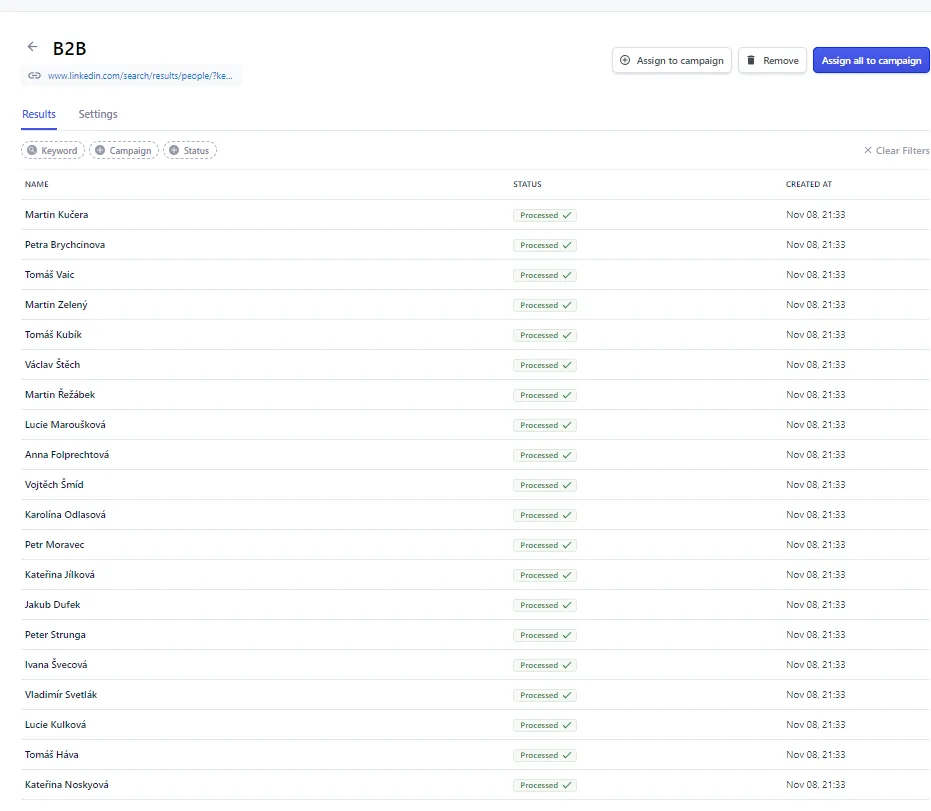
Task: Click Processed badge in Petra Brychcinova row
Action: pyautogui.click(x=545, y=245)
